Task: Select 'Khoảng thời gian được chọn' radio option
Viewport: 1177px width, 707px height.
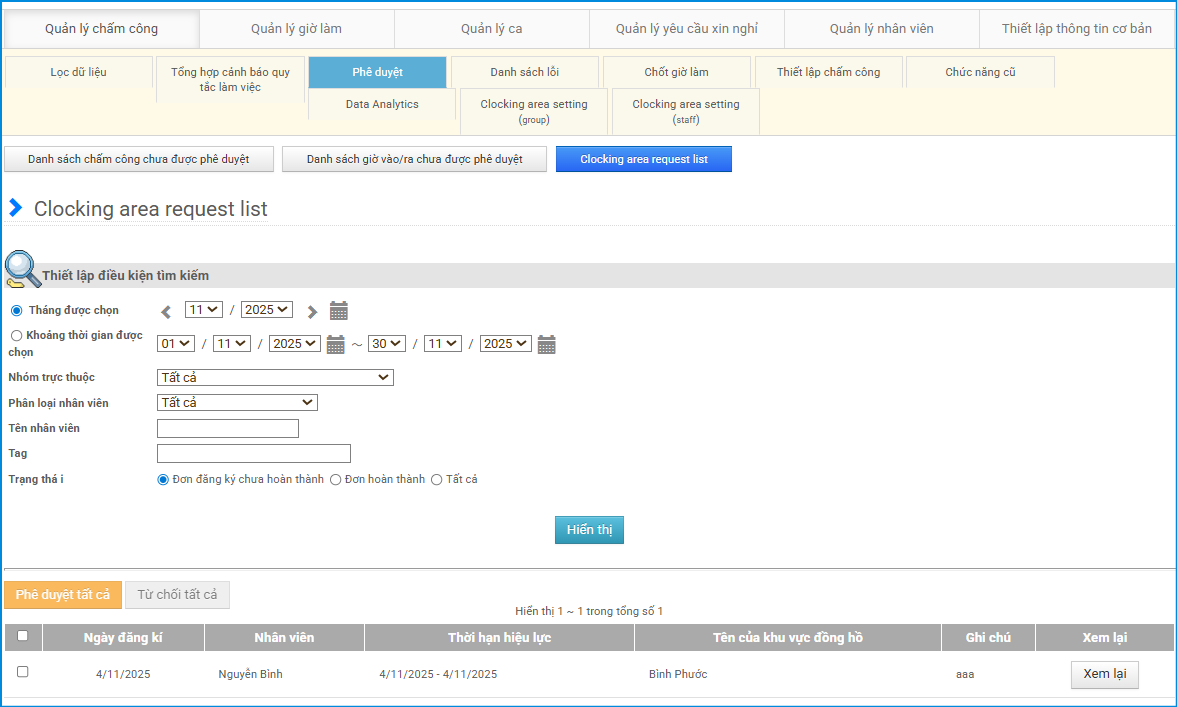Action: (x=16, y=336)
